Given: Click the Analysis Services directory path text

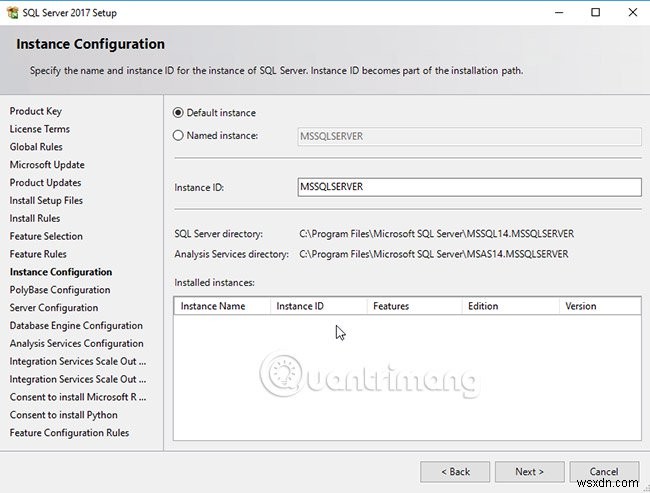Looking at the screenshot, I should (434, 254).
